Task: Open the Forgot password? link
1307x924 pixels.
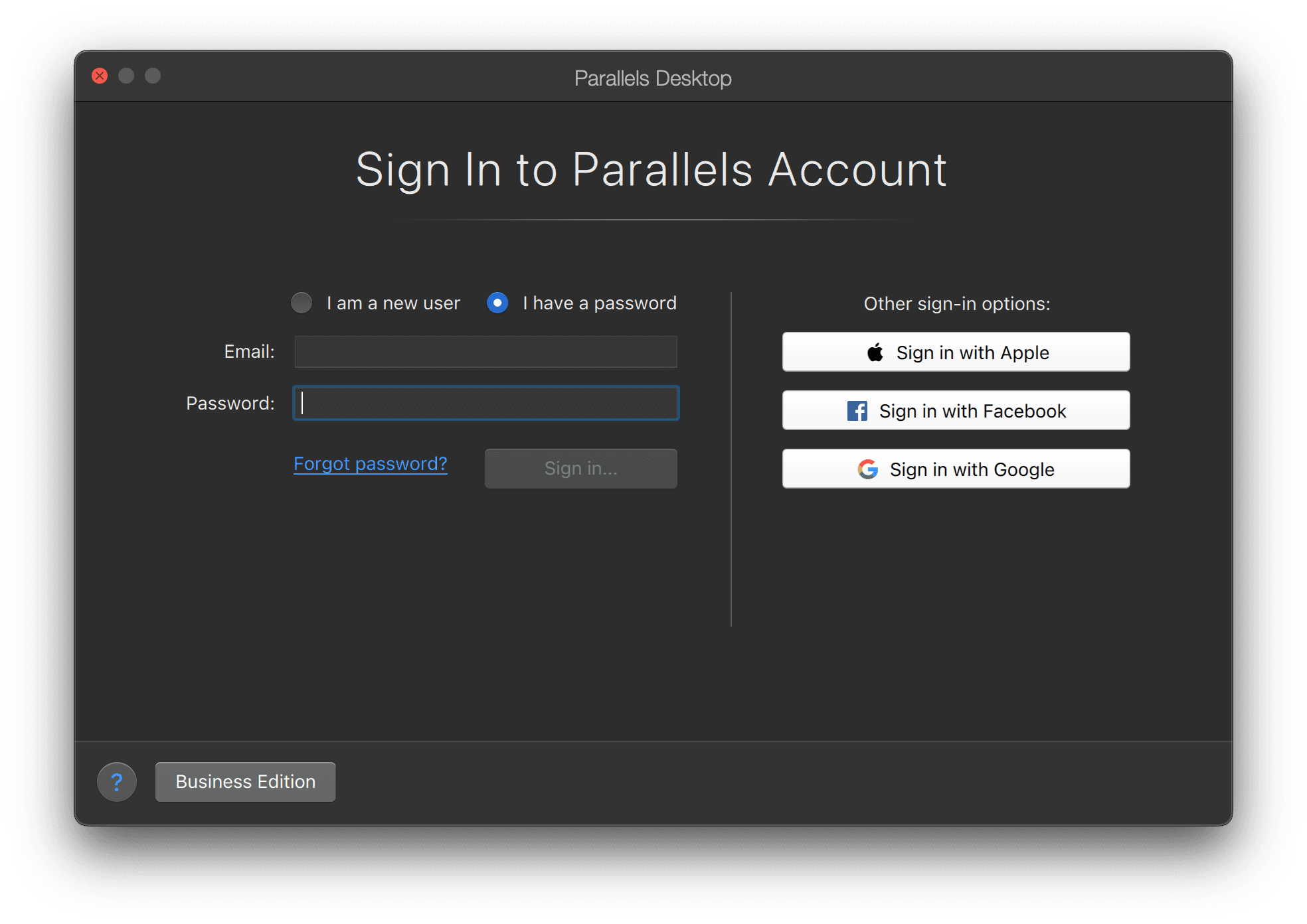Action: (371, 464)
